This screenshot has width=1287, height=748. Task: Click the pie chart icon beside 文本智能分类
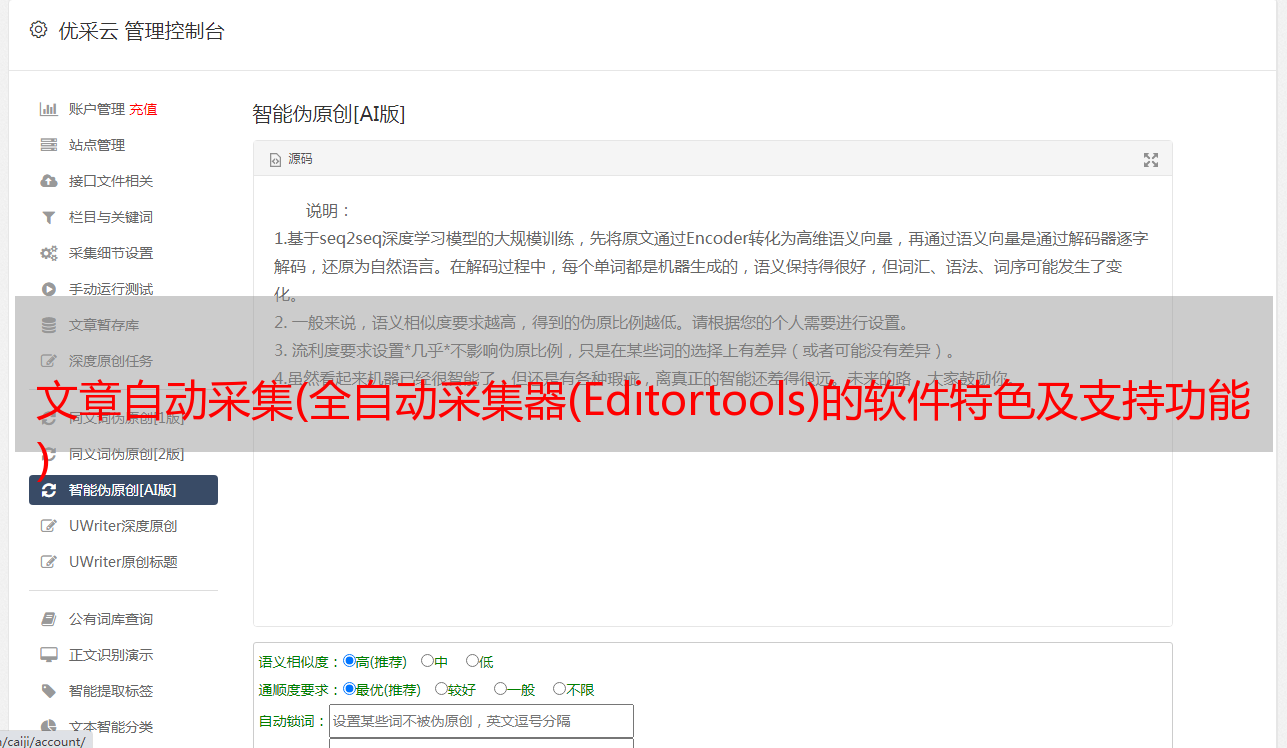pos(48,727)
